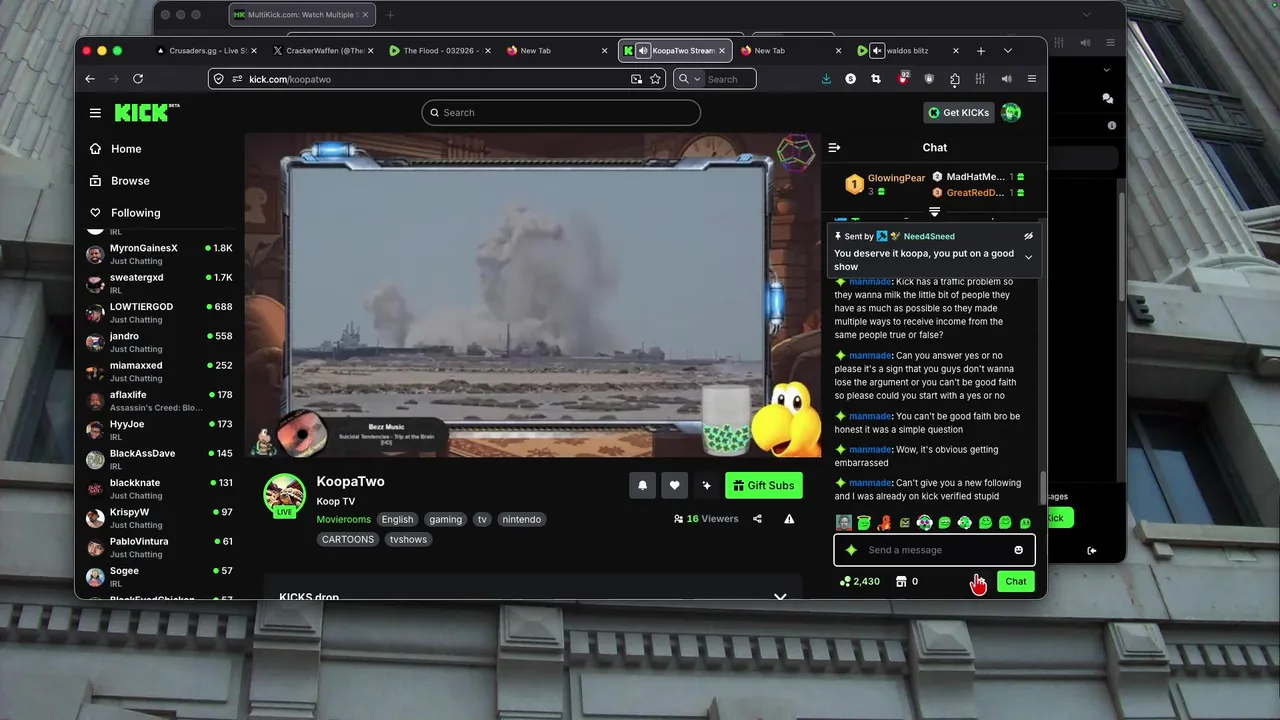Open LOWTIERGOD channel in sidebar
This screenshot has width=1280, height=720.
[x=160, y=313]
